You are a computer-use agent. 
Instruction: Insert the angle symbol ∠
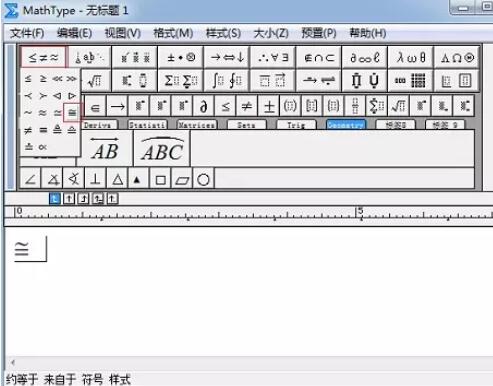(31, 179)
